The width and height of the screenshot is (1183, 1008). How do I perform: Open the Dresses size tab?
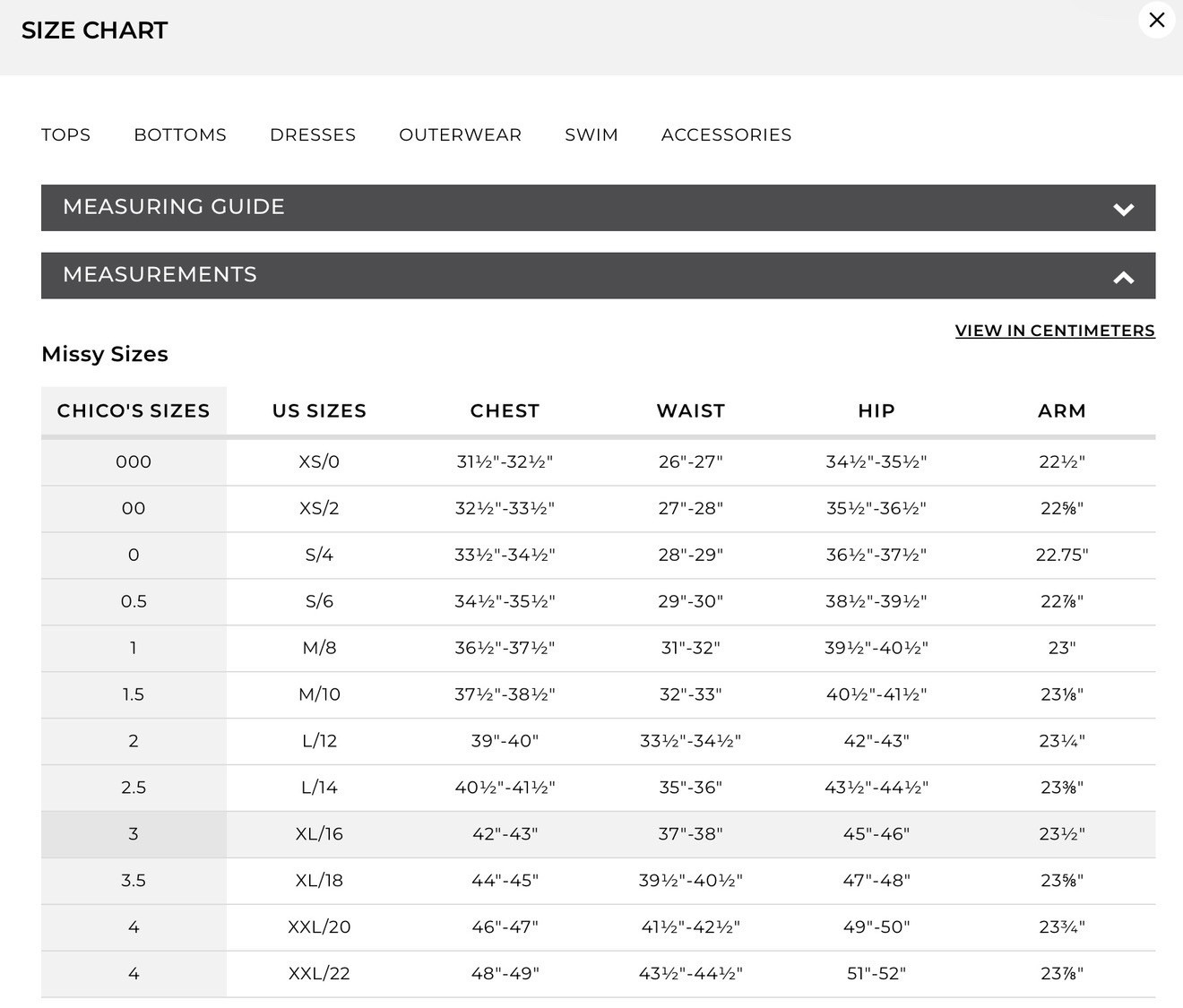(313, 134)
